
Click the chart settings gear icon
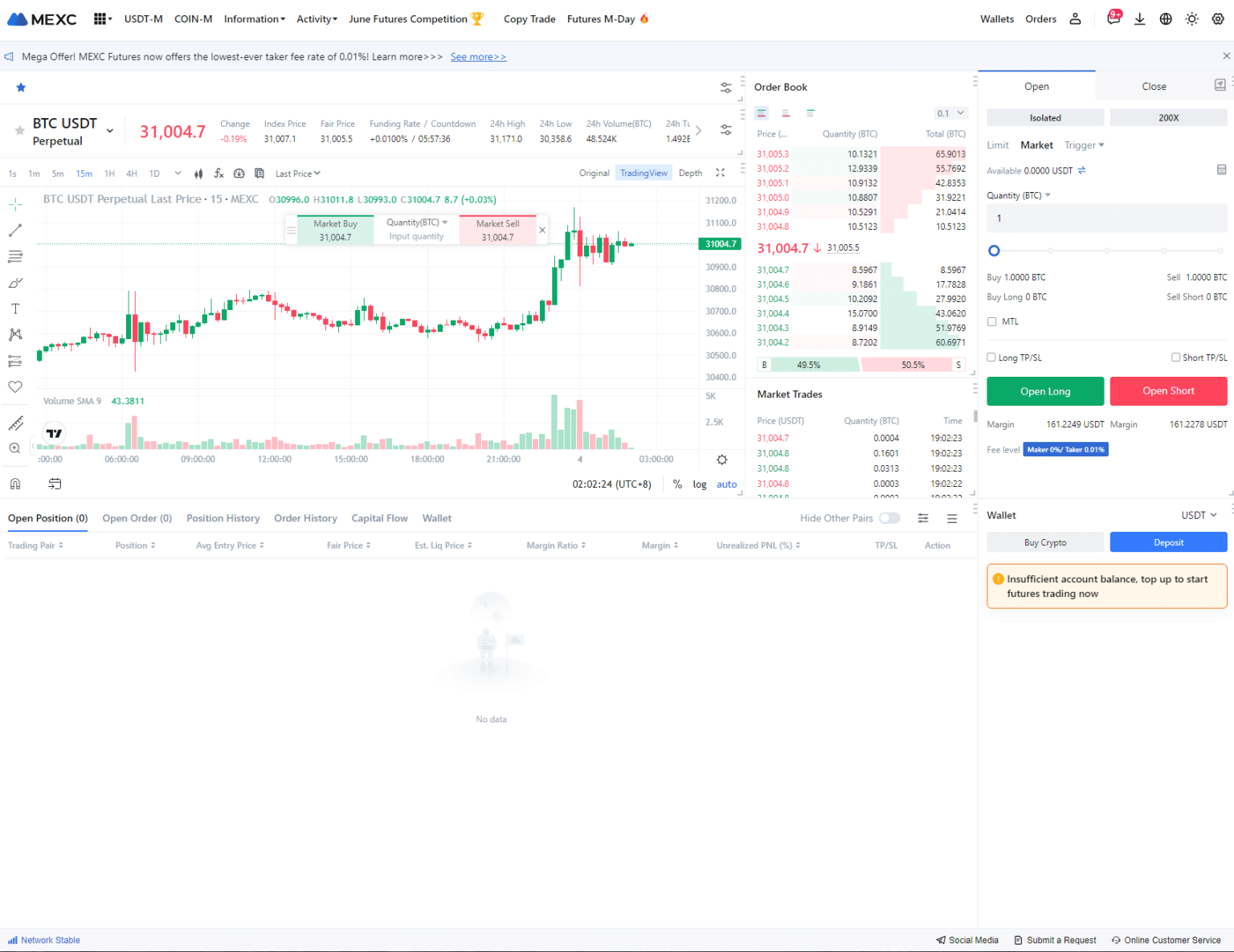(721, 460)
